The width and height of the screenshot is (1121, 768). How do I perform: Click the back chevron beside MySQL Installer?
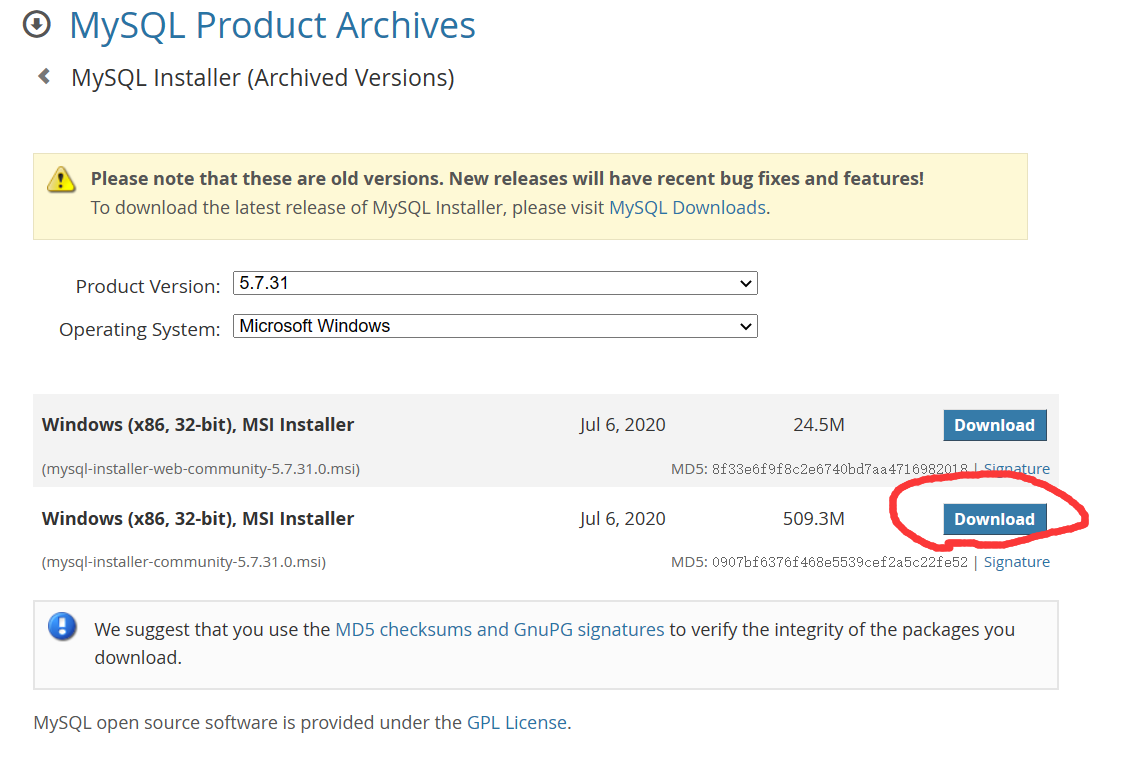tap(44, 76)
